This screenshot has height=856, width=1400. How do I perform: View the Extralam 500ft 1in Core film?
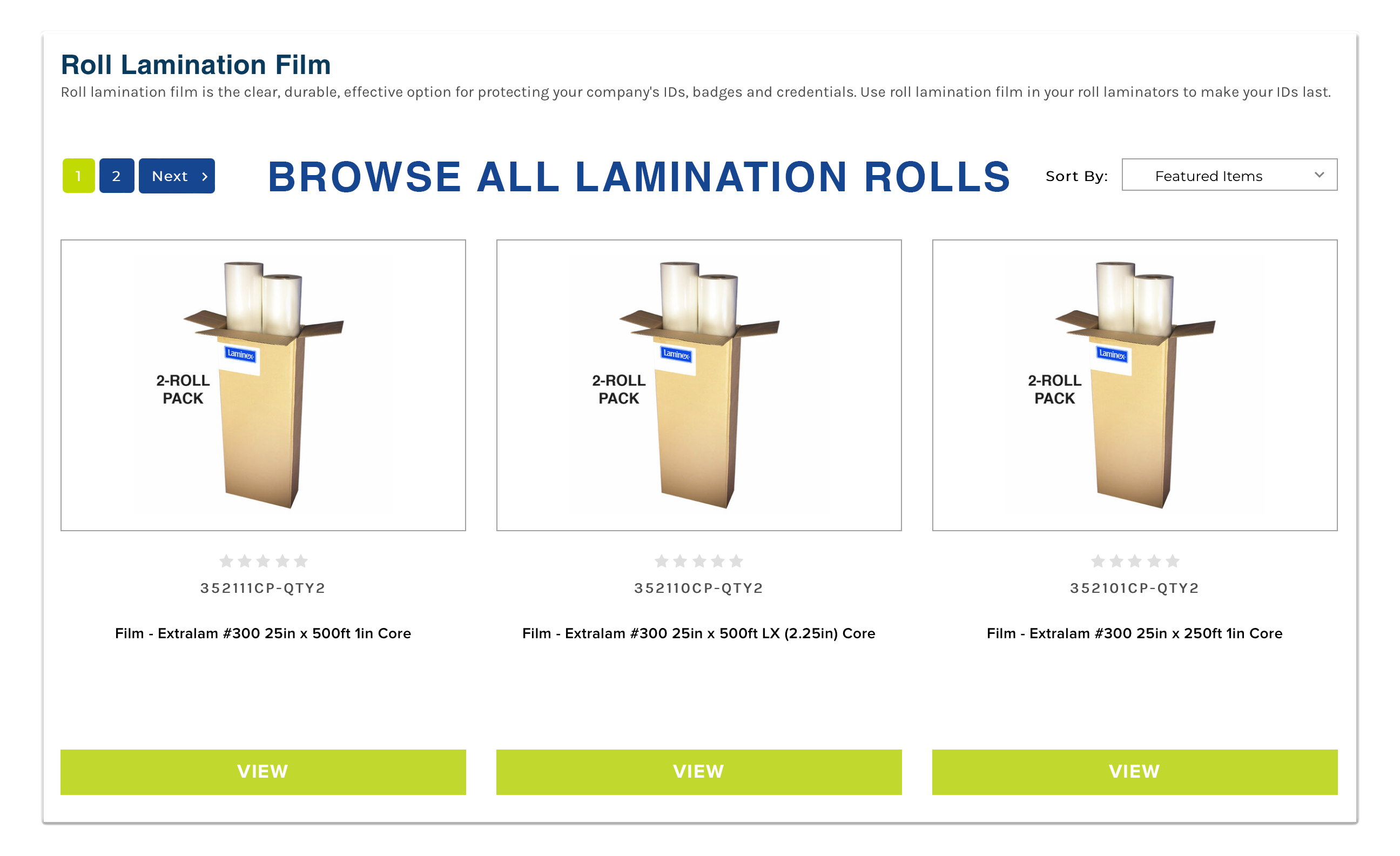click(263, 771)
